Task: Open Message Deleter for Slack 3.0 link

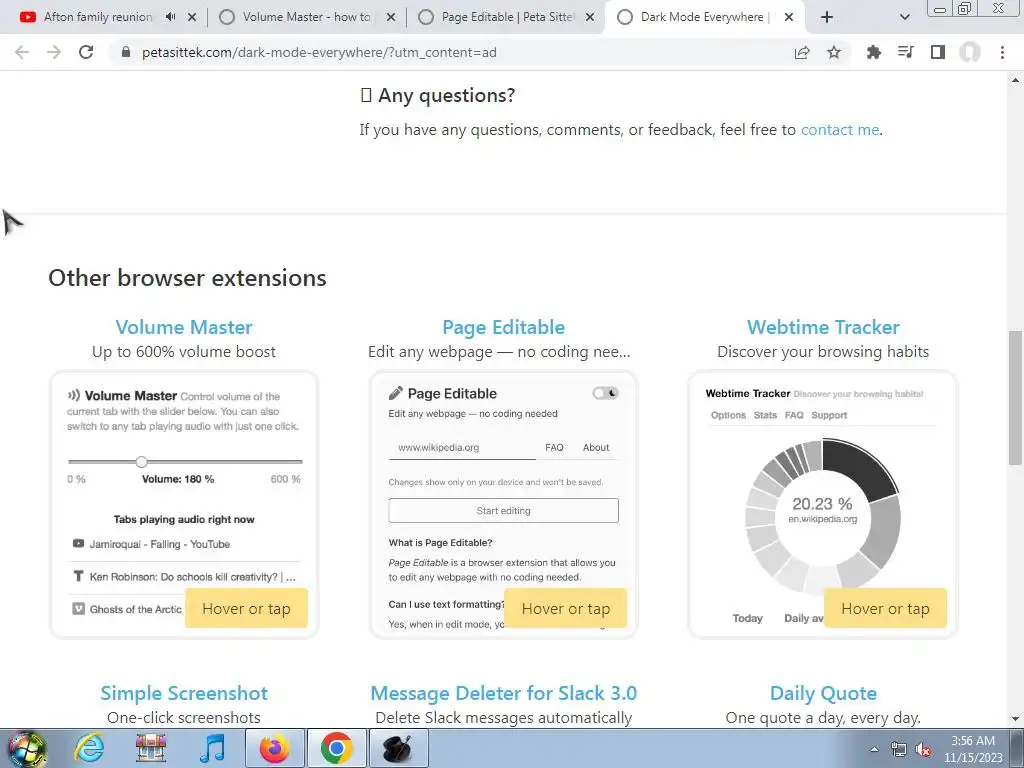Action: pos(504,693)
